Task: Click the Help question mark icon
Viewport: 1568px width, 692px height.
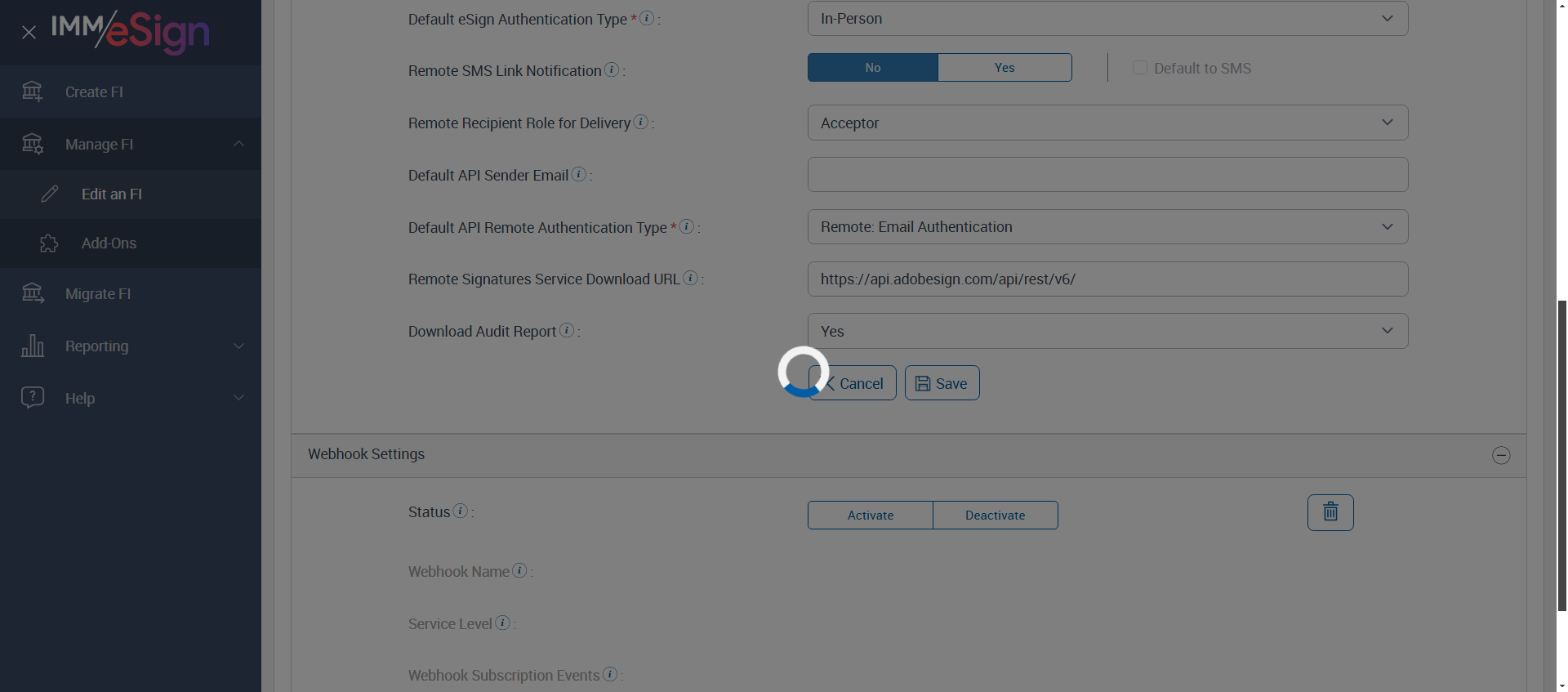Action: 32,398
